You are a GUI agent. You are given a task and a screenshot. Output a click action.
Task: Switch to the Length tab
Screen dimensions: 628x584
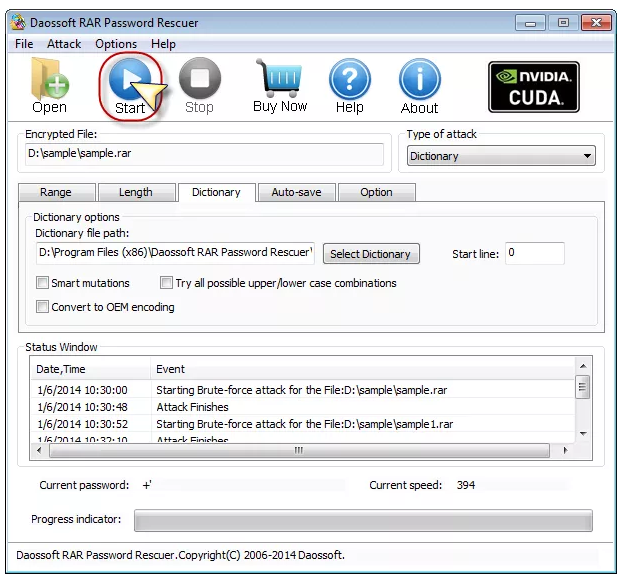point(136,192)
